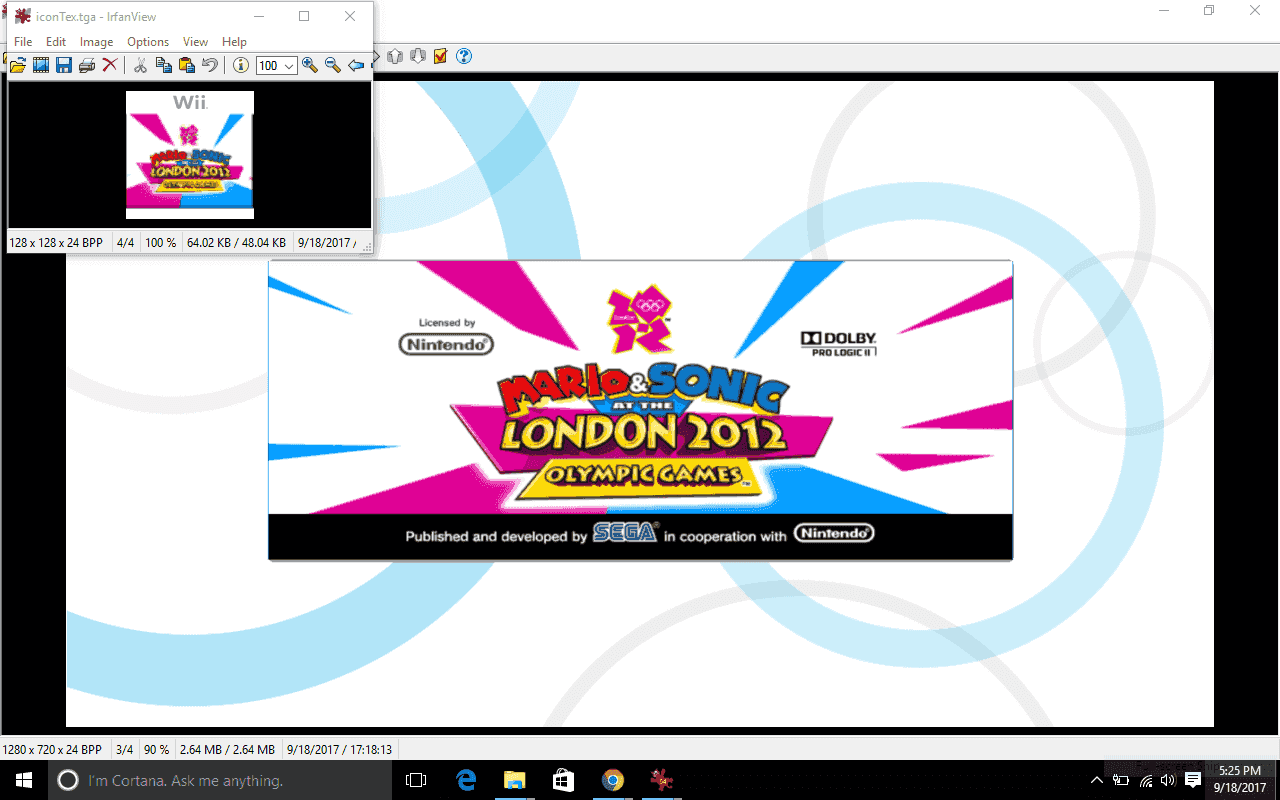
Task: Open Google Chrome from the taskbar
Action: (x=612, y=780)
